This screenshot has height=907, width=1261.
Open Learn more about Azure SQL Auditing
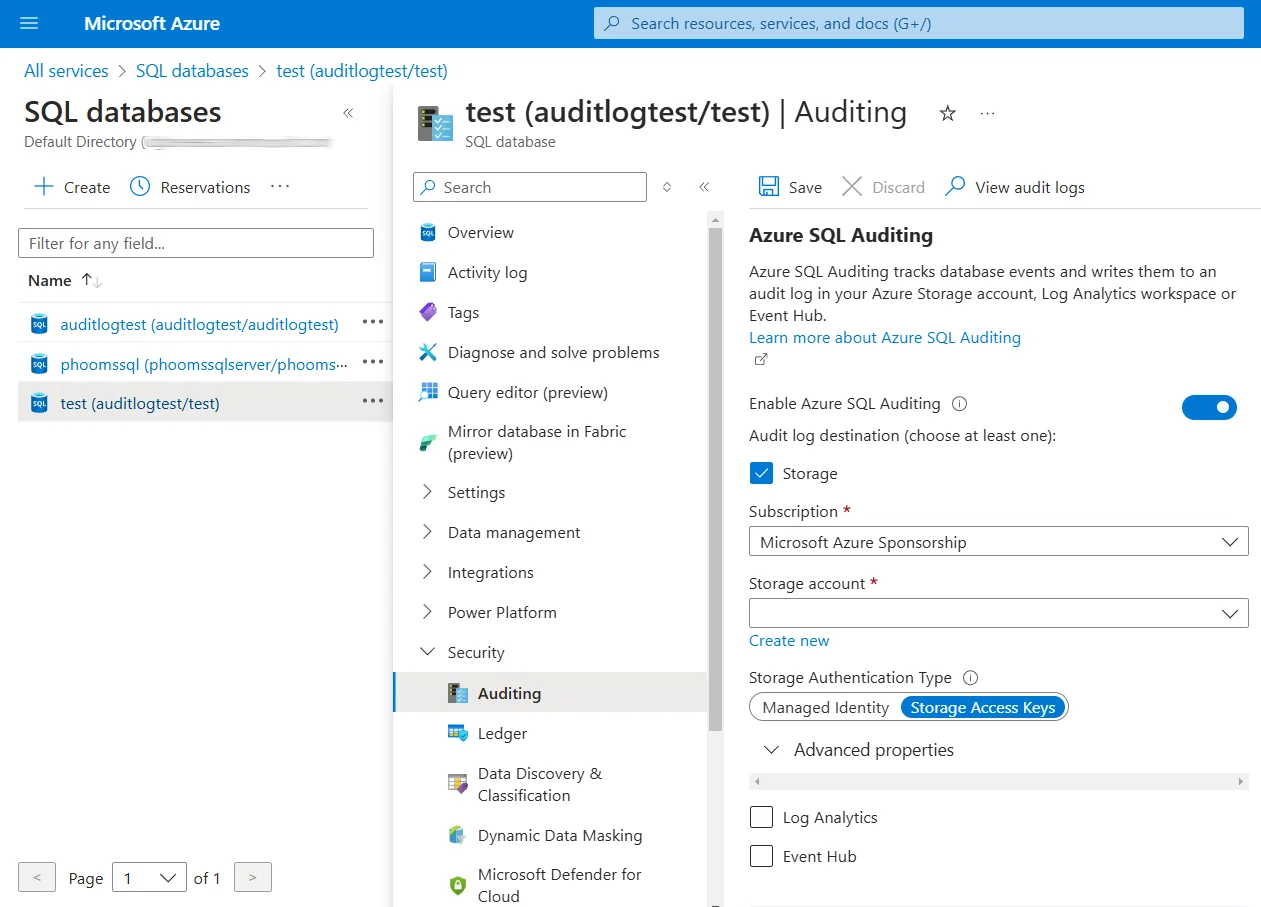click(885, 337)
